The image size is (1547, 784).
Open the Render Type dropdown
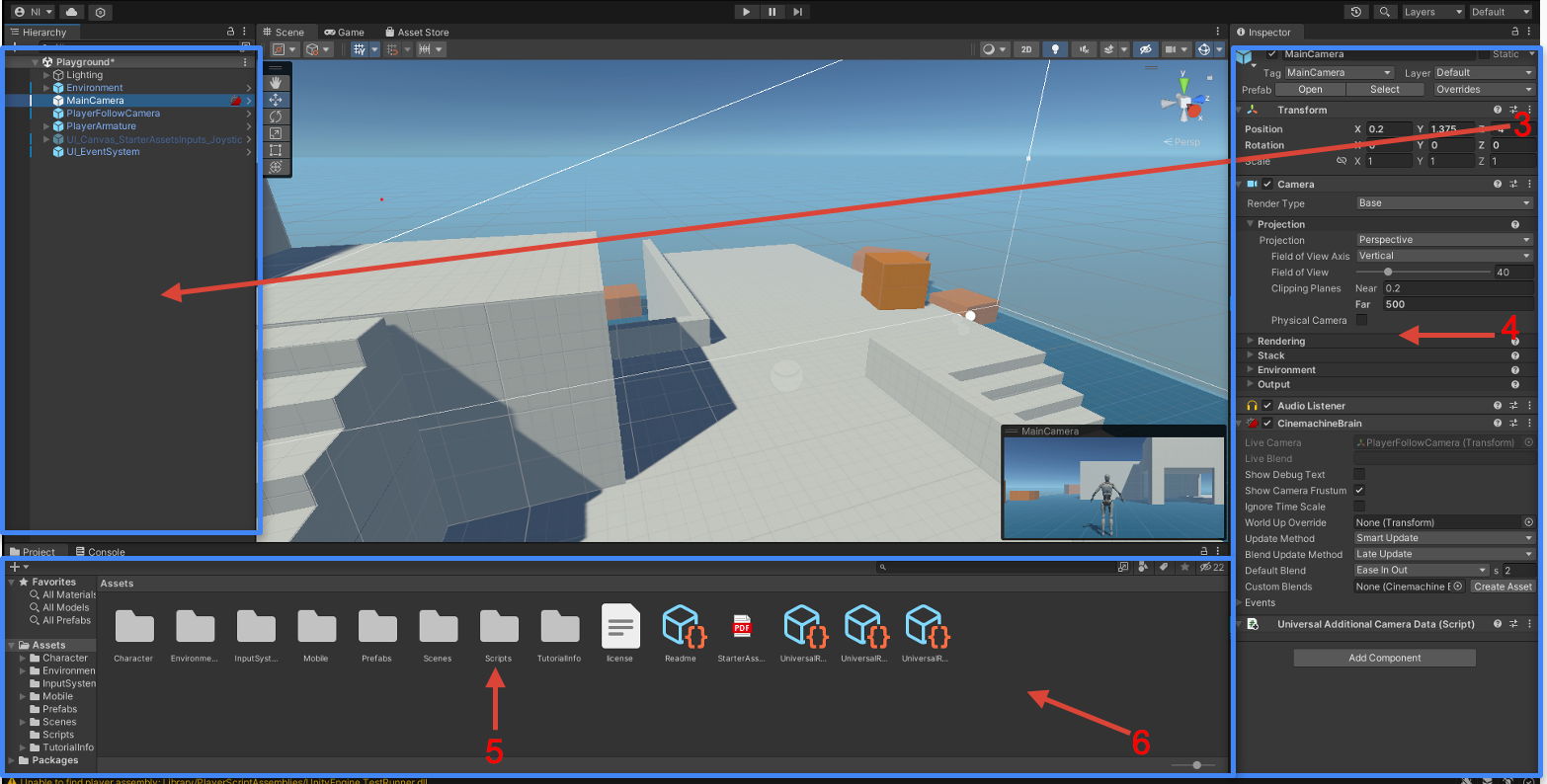coord(1442,203)
